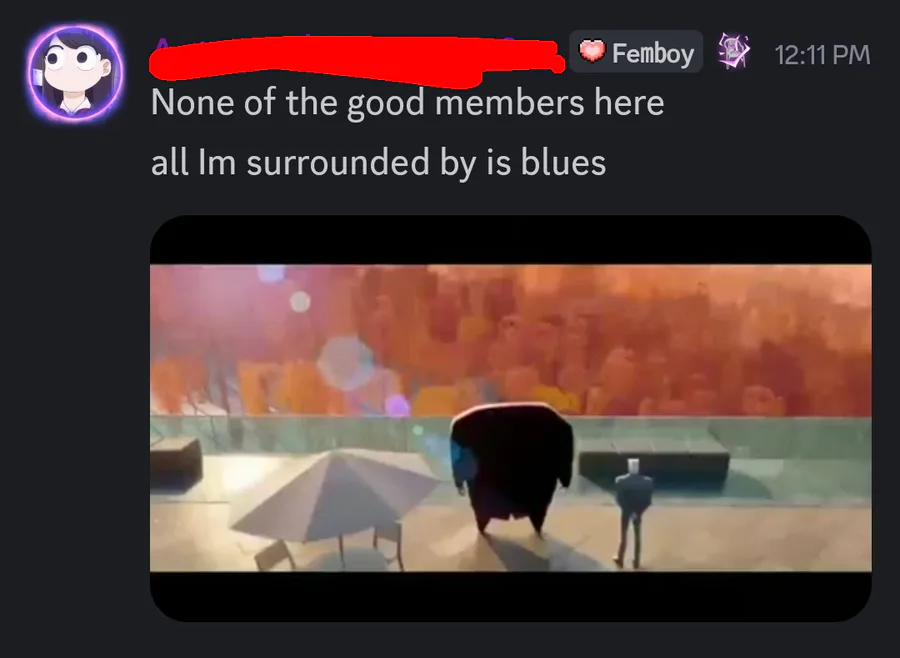
Task: Click the large dark round figure in the video
Action: tap(511, 467)
